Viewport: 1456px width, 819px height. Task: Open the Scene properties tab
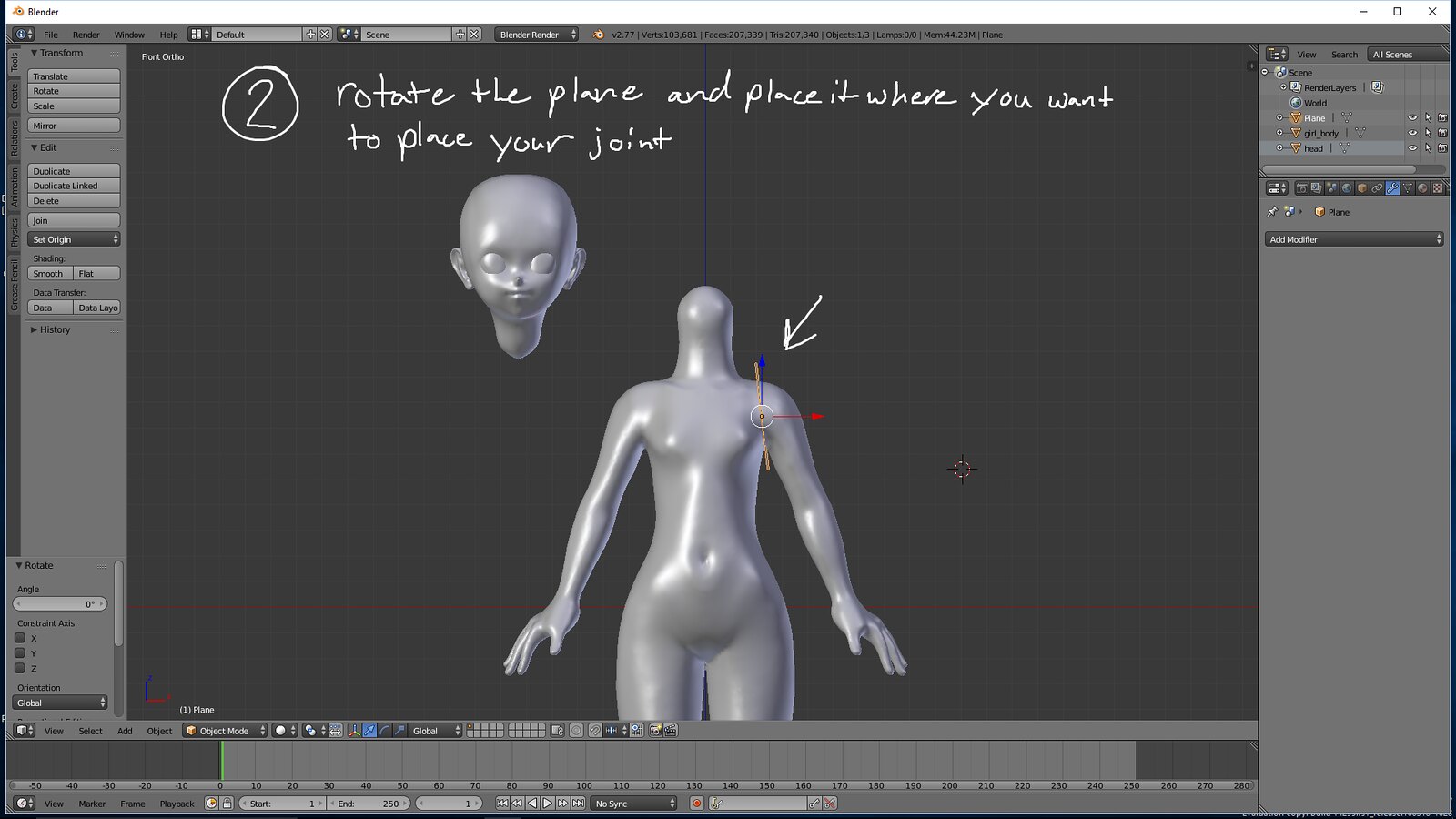click(x=1332, y=187)
